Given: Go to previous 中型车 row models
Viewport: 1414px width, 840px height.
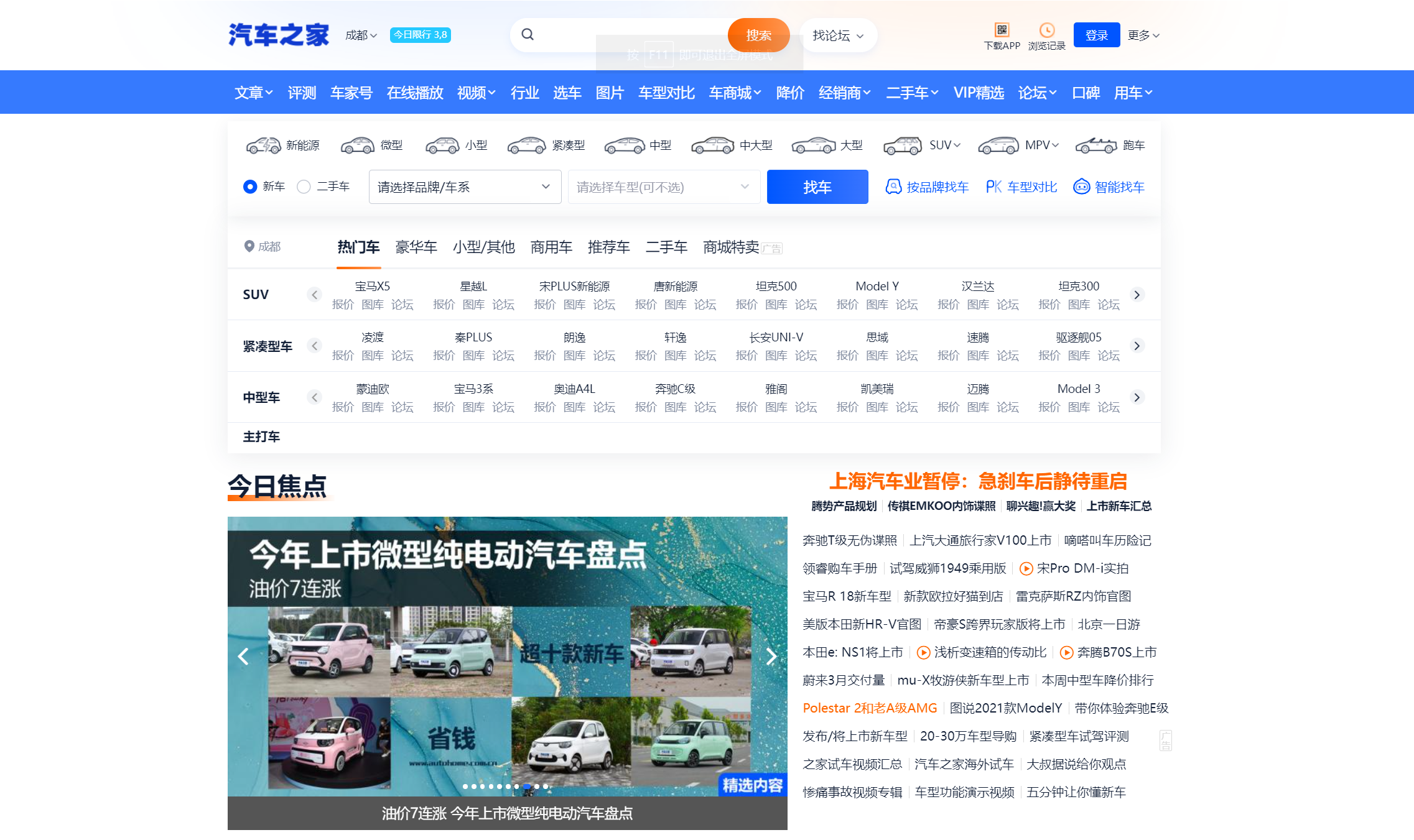Looking at the screenshot, I should [314, 397].
